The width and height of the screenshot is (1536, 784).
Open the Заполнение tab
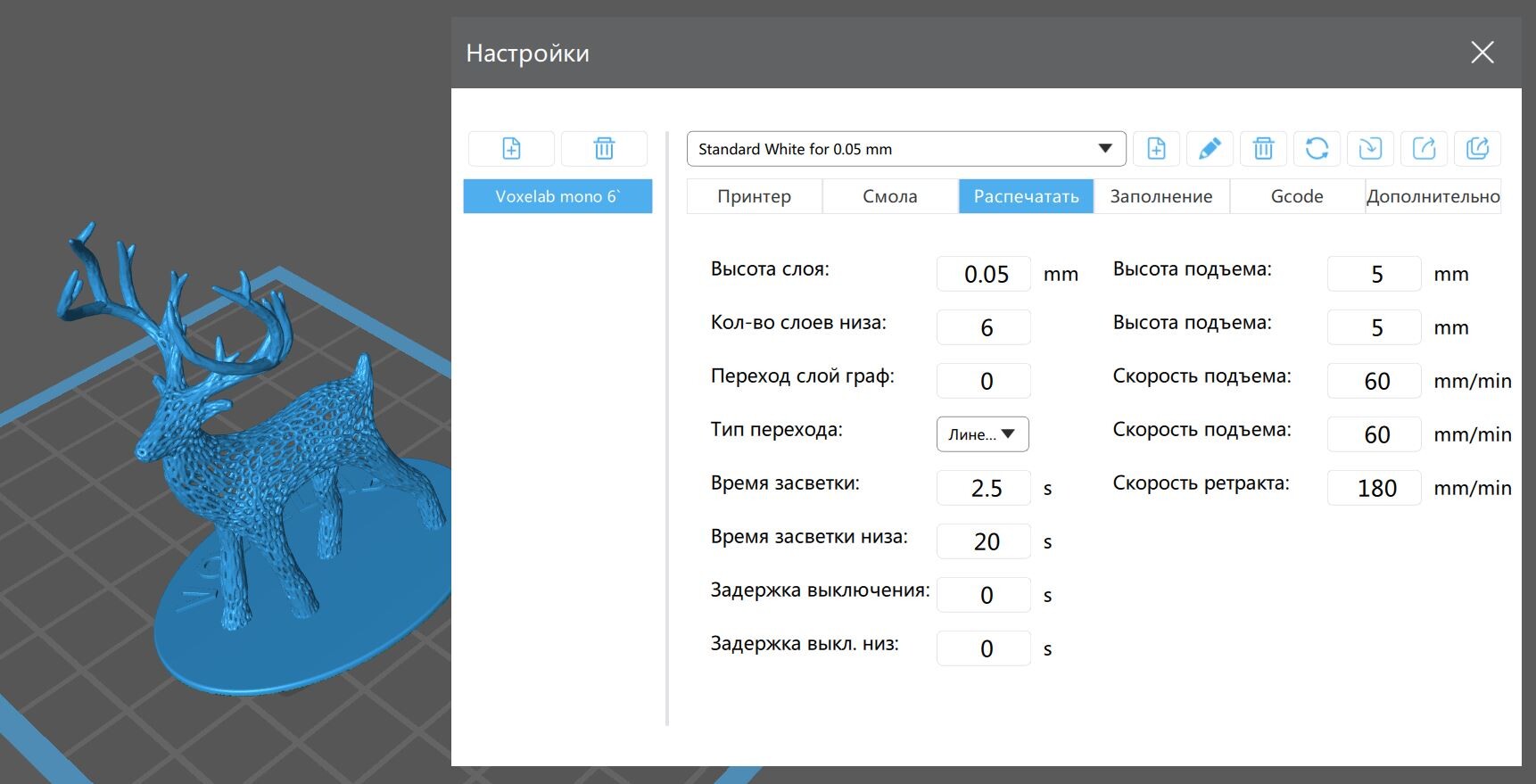1161,196
